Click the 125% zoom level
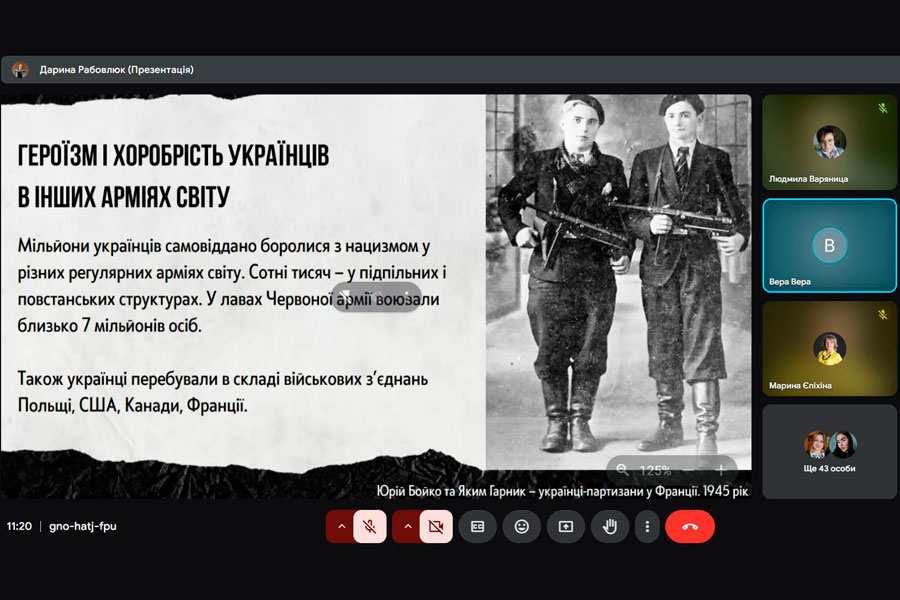The image size is (900, 600). click(x=655, y=470)
